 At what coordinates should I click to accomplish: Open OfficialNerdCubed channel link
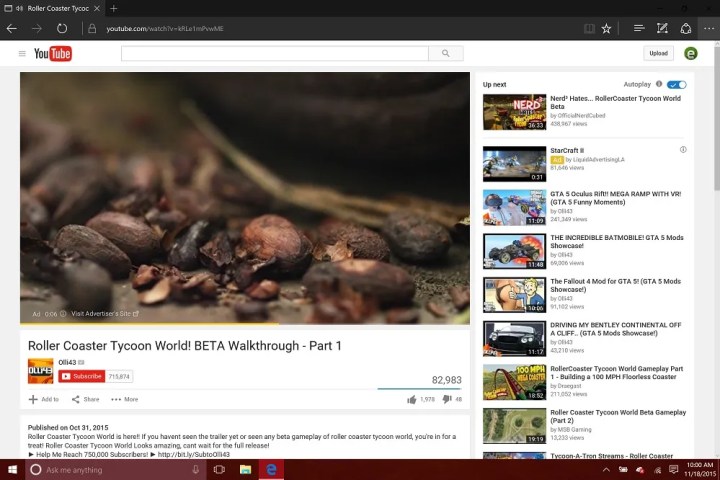pos(581,116)
